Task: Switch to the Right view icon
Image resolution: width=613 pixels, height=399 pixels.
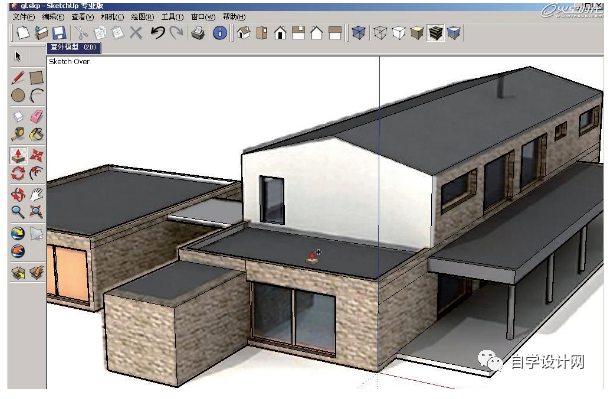Action: pyautogui.click(x=298, y=33)
